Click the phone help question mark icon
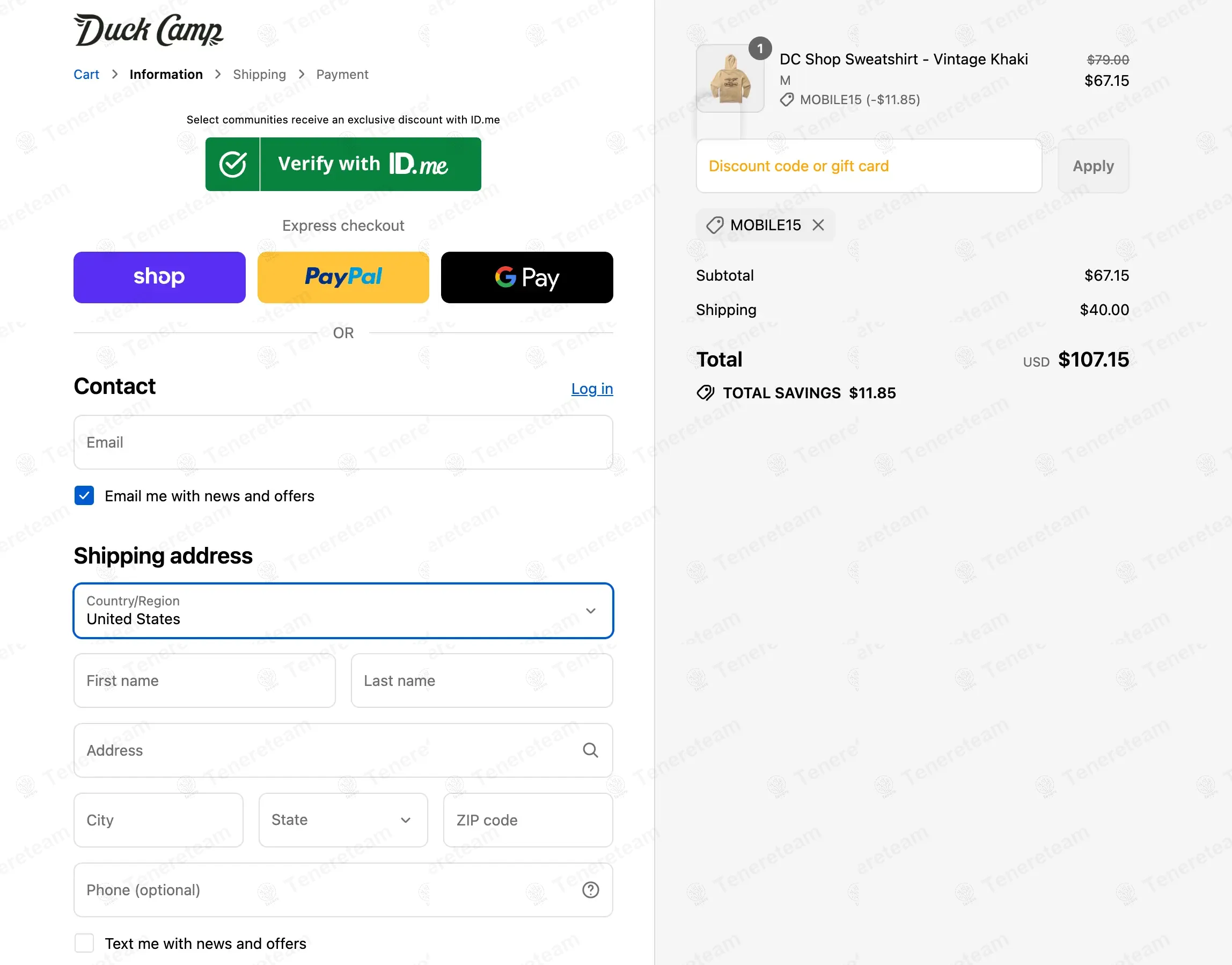 590,890
